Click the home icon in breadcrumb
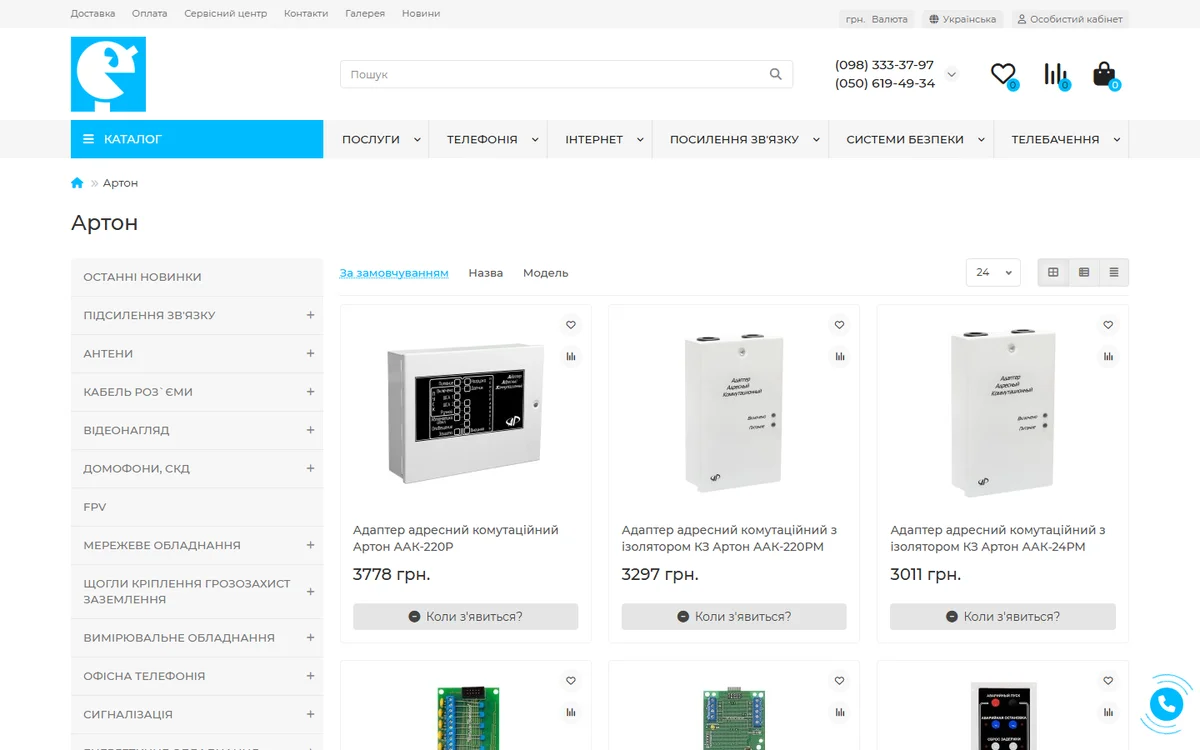Viewport: 1200px width, 750px height. click(x=77, y=183)
